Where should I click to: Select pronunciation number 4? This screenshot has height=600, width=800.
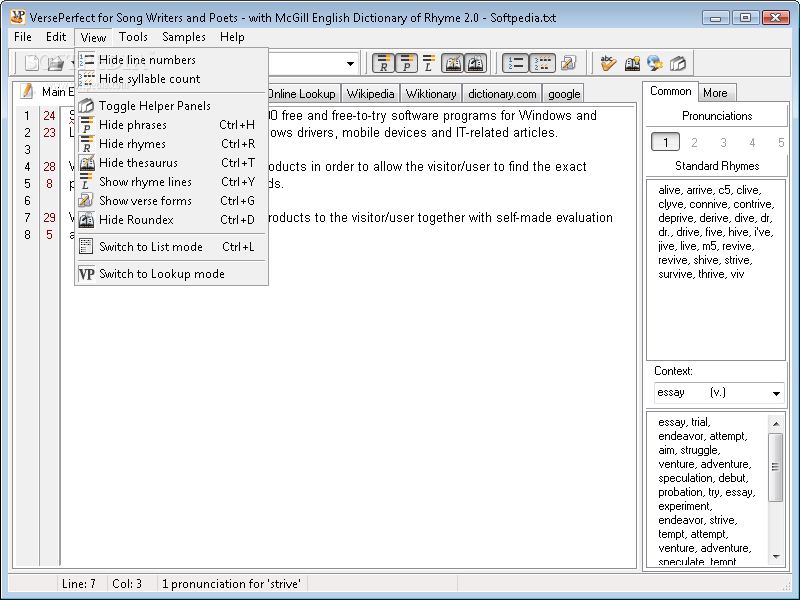[x=752, y=142]
